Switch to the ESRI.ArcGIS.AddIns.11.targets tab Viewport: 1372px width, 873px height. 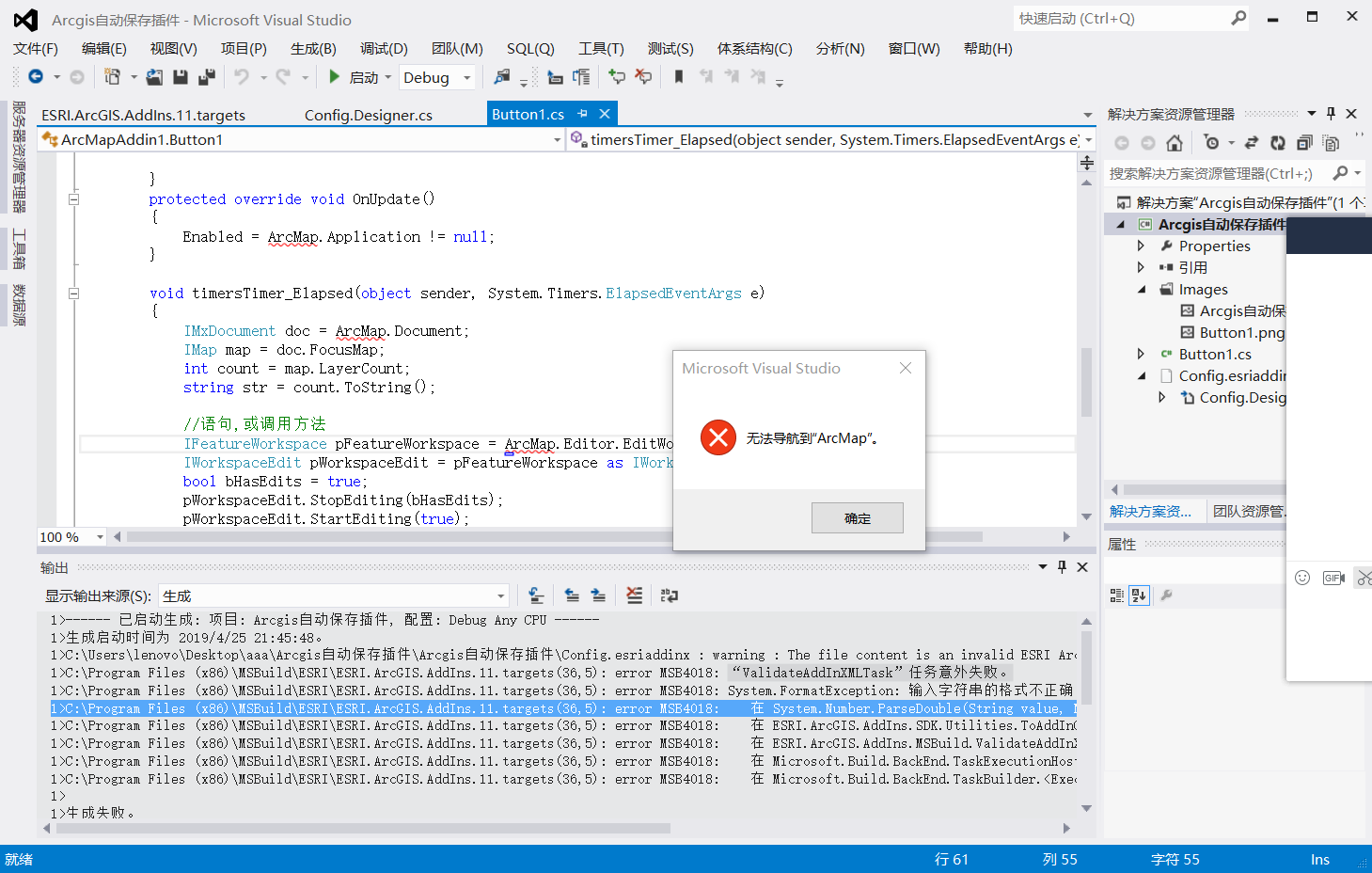(143, 115)
